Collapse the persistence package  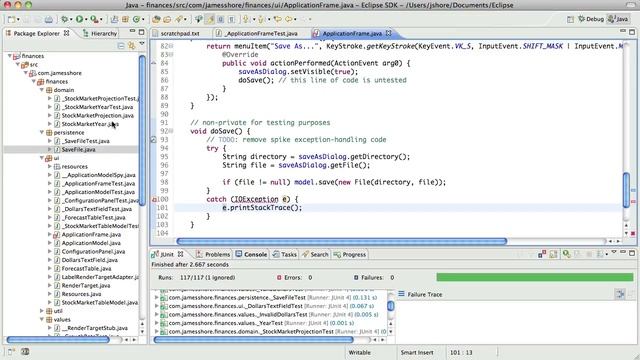click(42, 132)
